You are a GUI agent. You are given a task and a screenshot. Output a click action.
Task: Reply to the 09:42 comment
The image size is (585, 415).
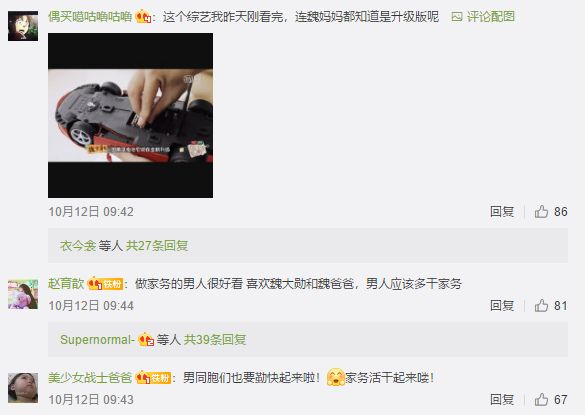click(x=502, y=212)
